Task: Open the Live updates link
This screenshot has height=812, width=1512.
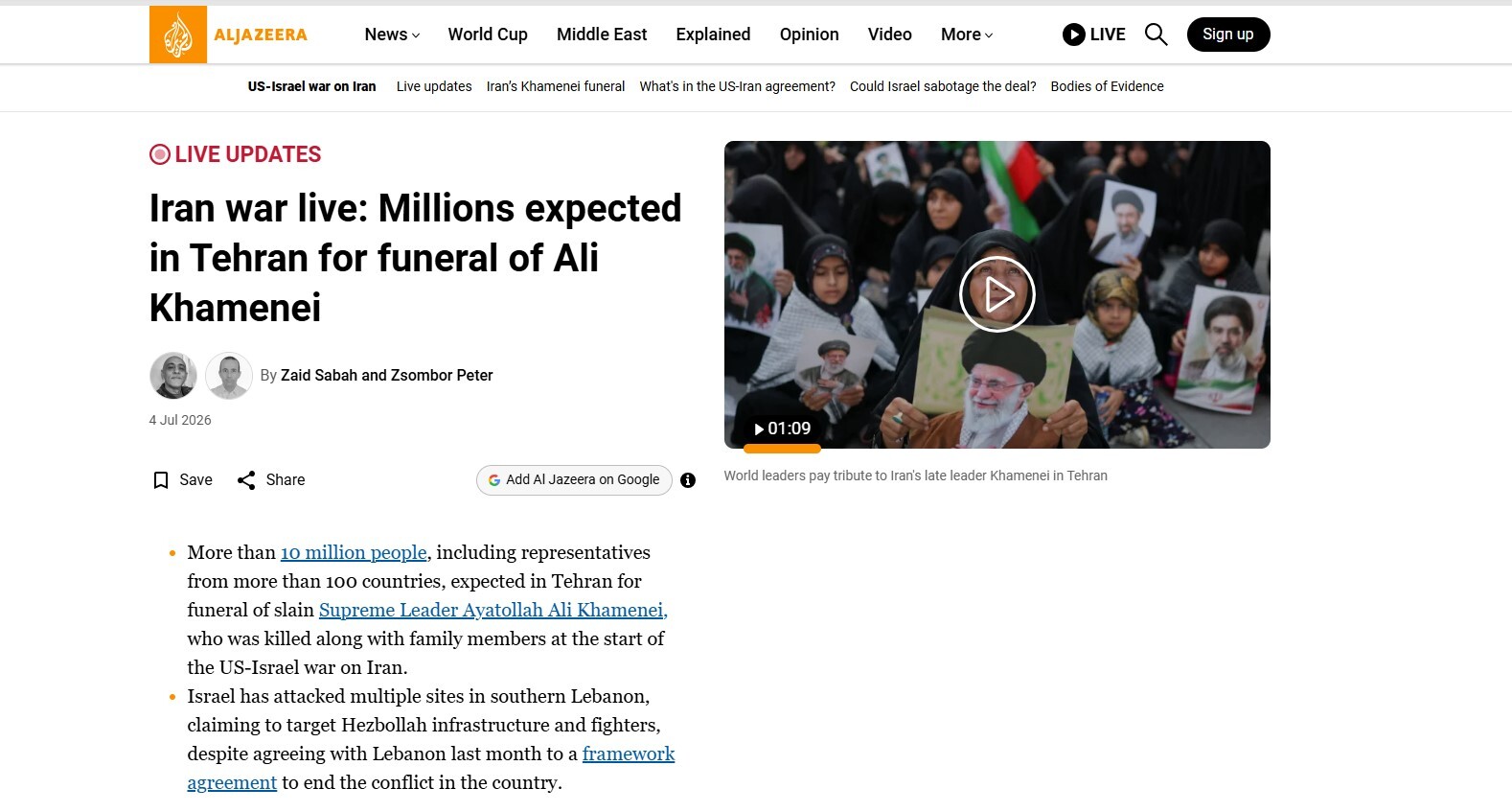Action: [434, 86]
